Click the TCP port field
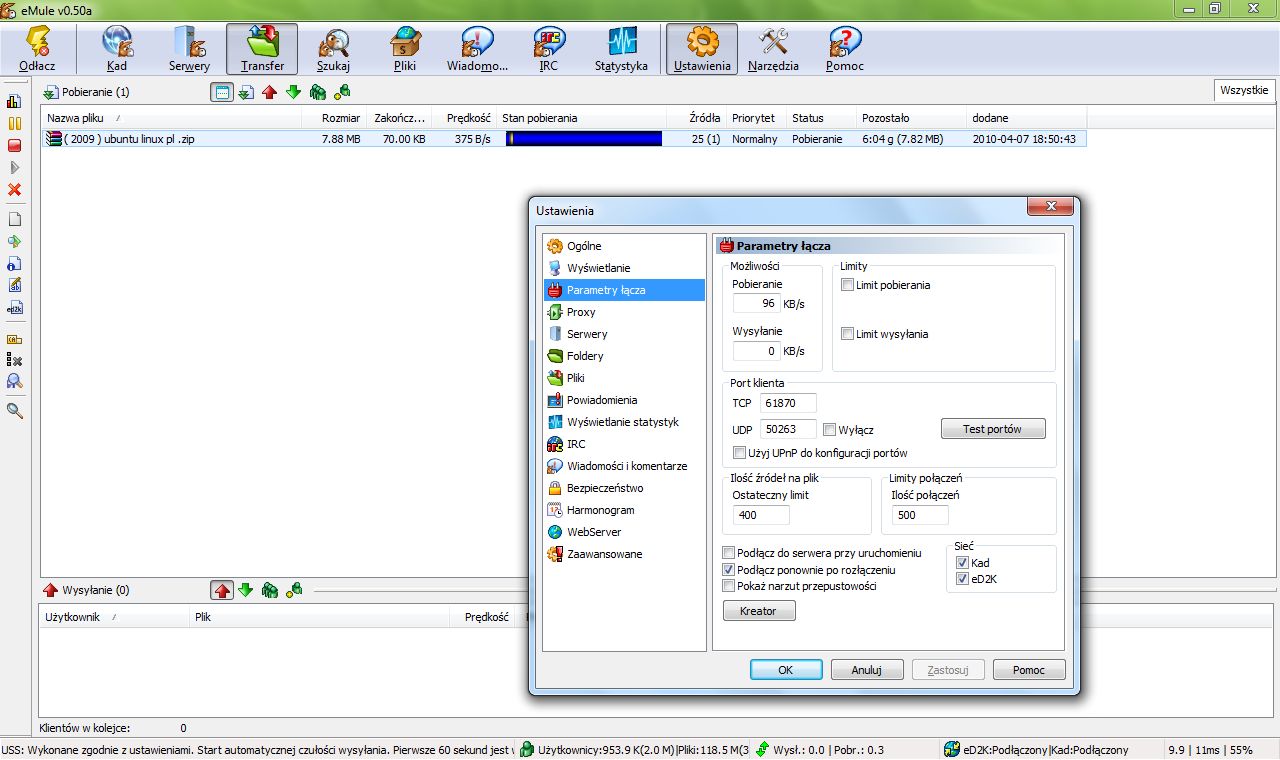1280x760 pixels. click(x=788, y=403)
